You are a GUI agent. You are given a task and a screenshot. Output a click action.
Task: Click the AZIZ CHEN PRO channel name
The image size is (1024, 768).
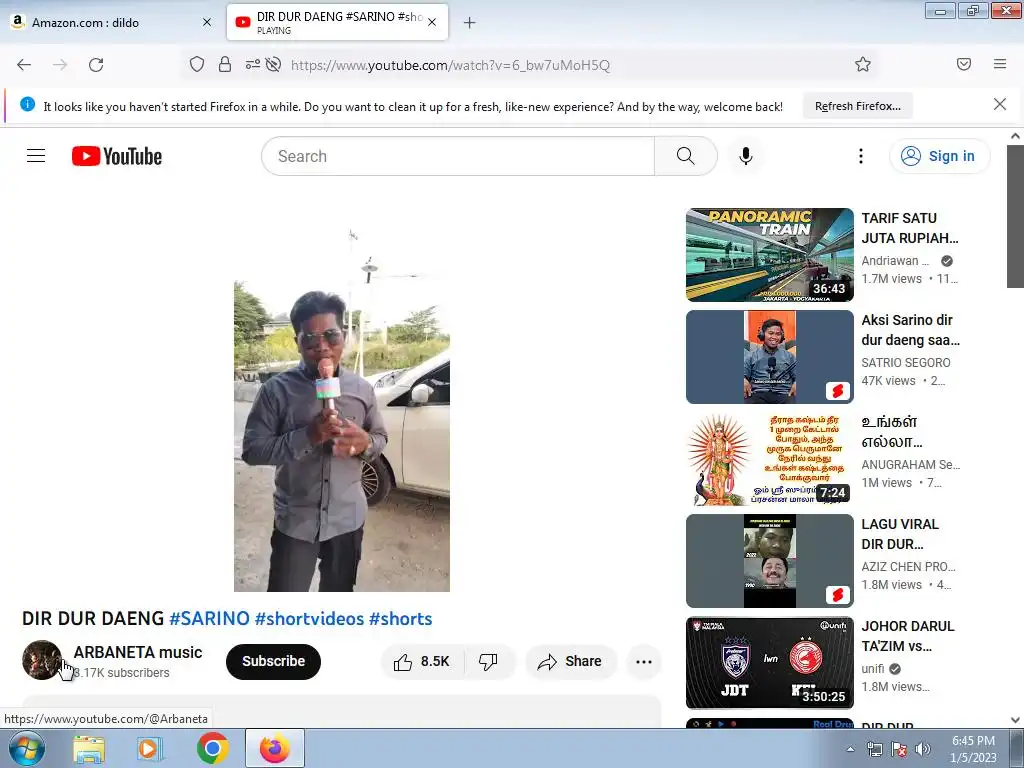tap(908, 566)
